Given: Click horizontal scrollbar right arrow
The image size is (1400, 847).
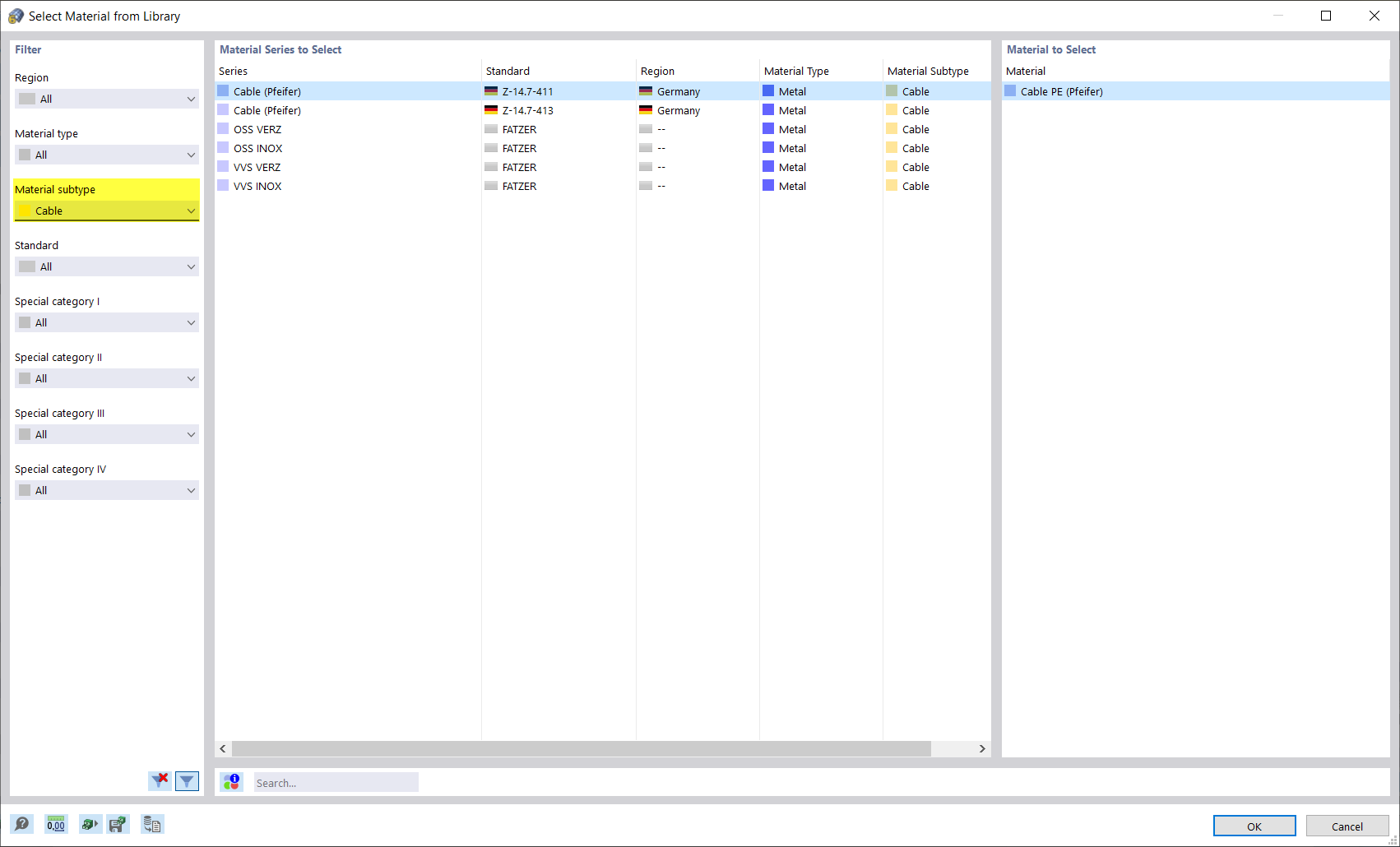Looking at the screenshot, I should (982, 748).
